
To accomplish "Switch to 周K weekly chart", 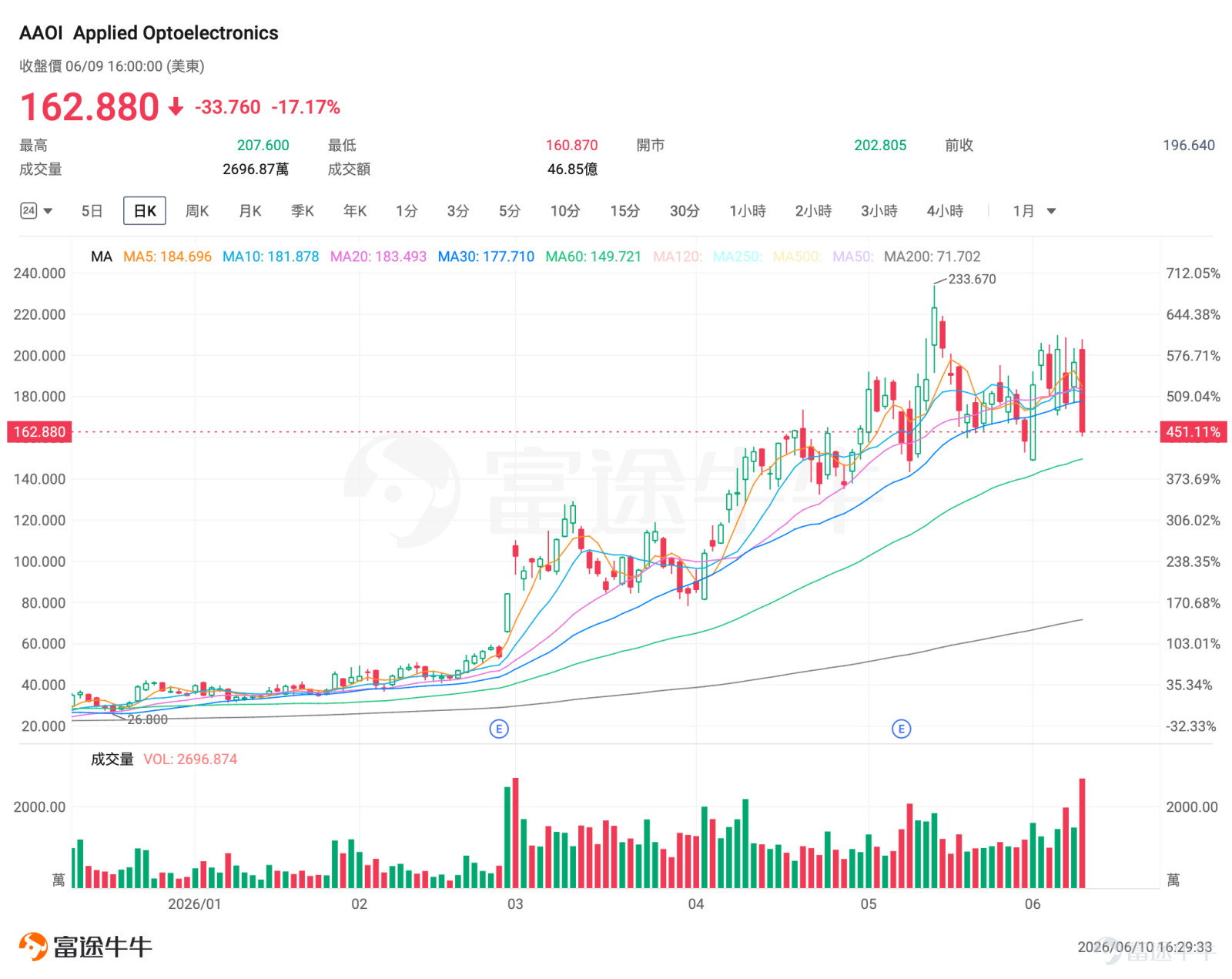I will pyautogui.click(x=197, y=211).
